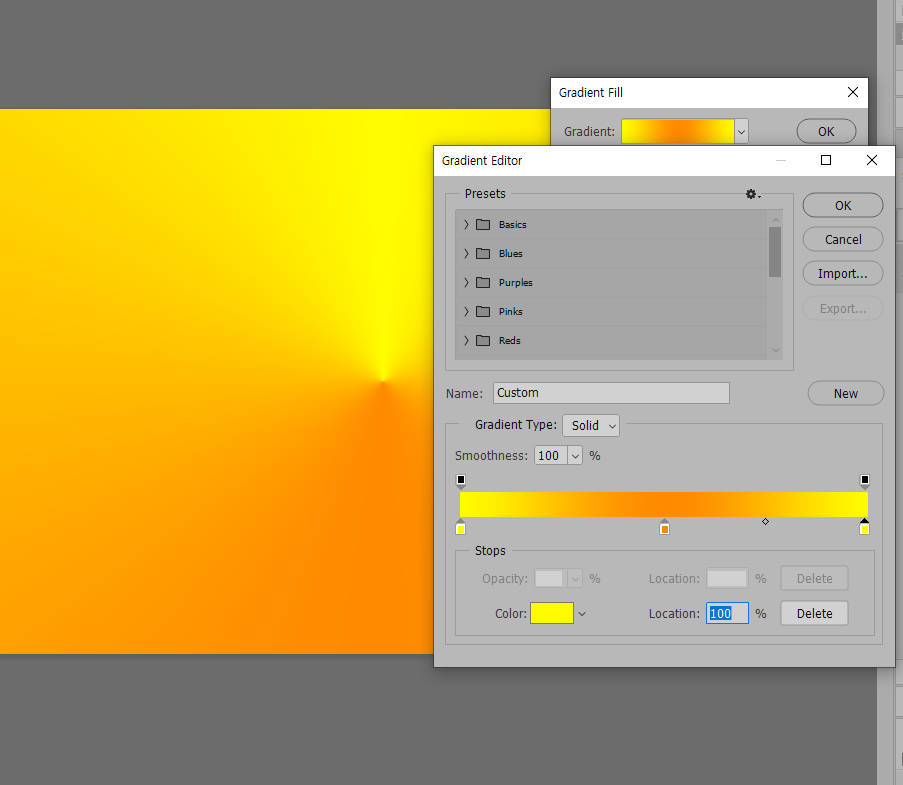The image size is (903, 785).
Task: Click OK in the Gradient Fill dialog
Action: pos(826,132)
